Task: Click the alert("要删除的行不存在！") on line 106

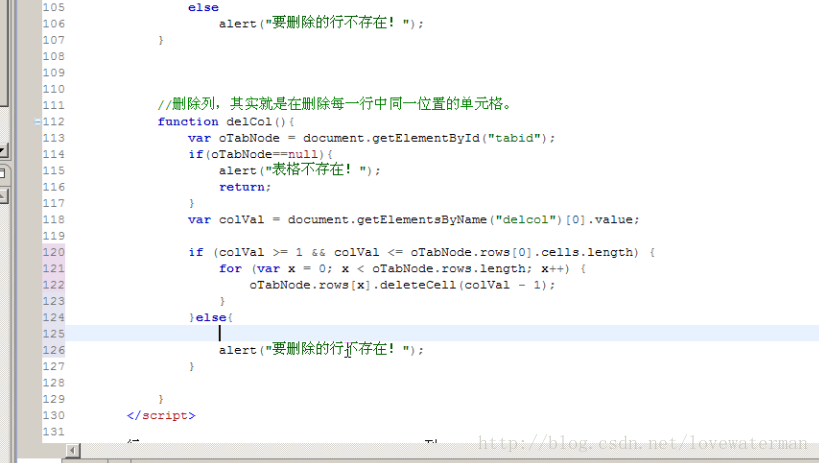Action: click(x=321, y=23)
